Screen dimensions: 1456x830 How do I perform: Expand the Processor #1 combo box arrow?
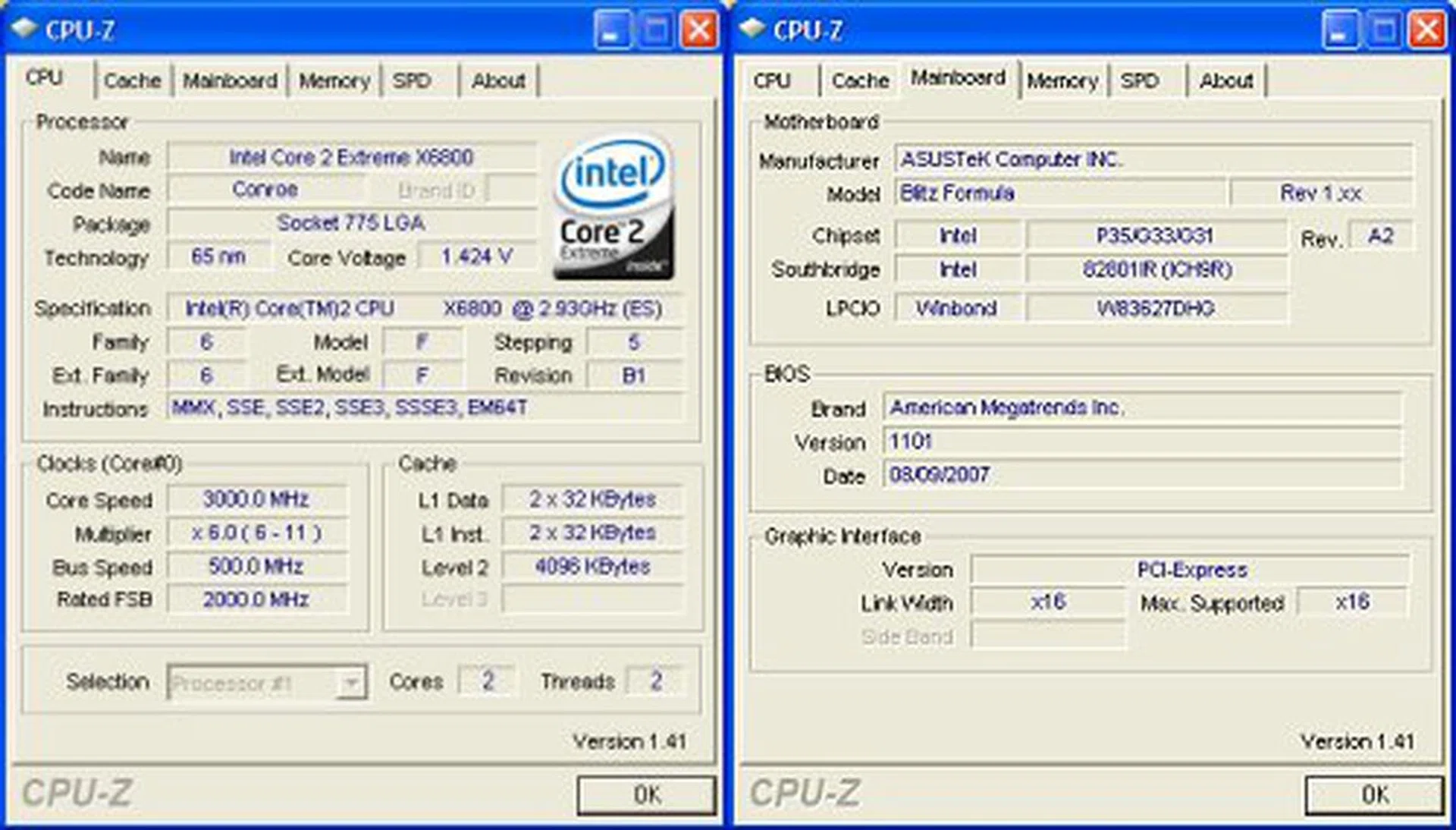[x=351, y=682]
